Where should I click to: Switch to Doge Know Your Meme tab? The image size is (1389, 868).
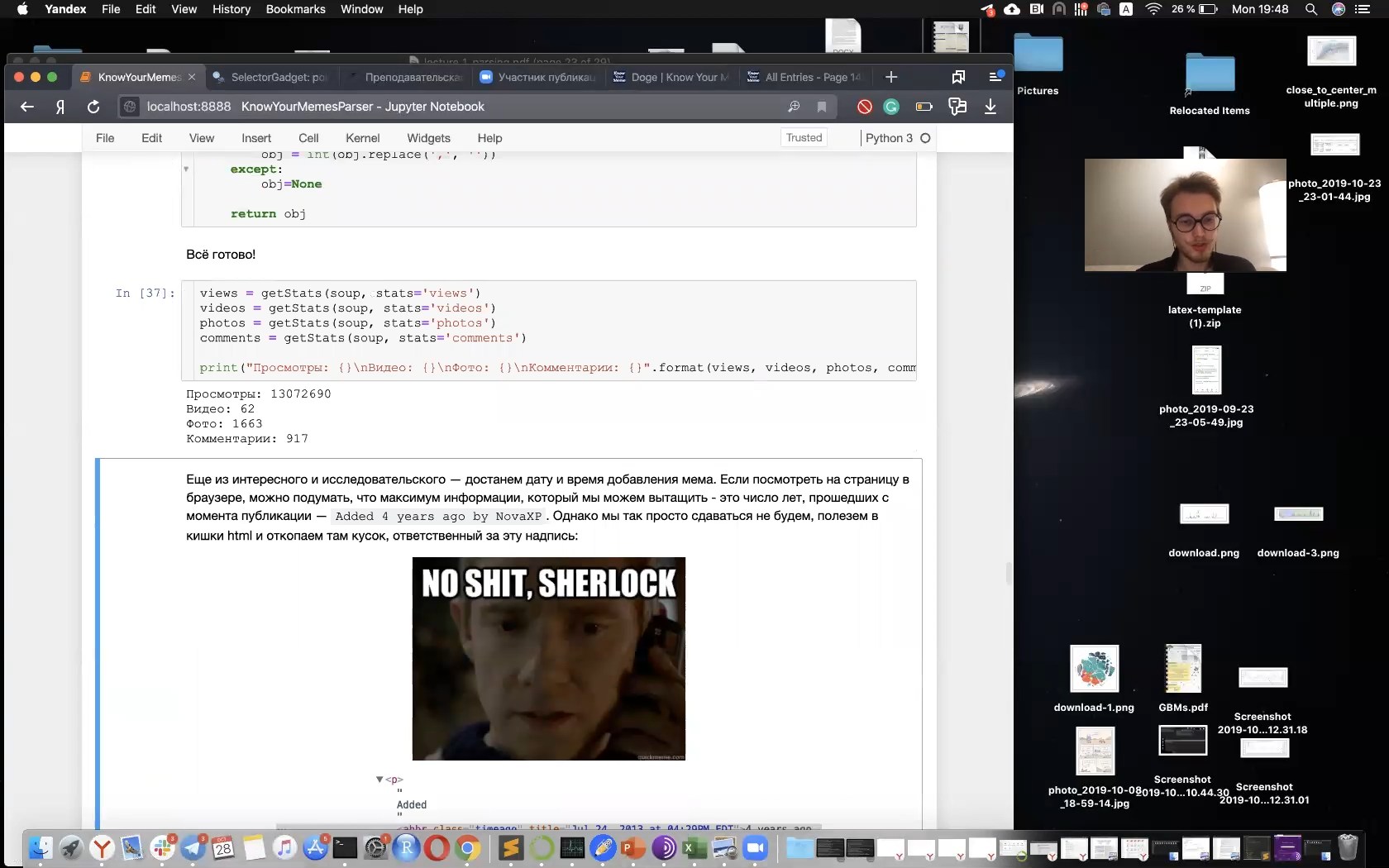[671, 77]
